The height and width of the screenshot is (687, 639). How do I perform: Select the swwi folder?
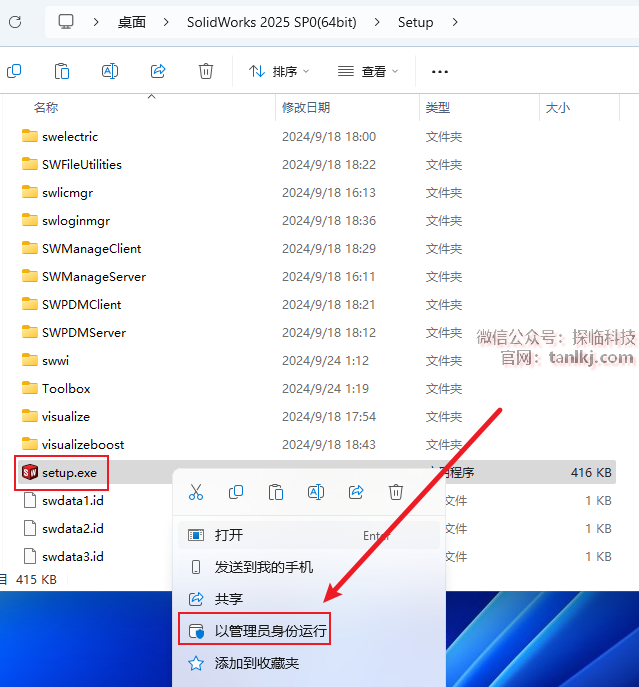(55, 361)
